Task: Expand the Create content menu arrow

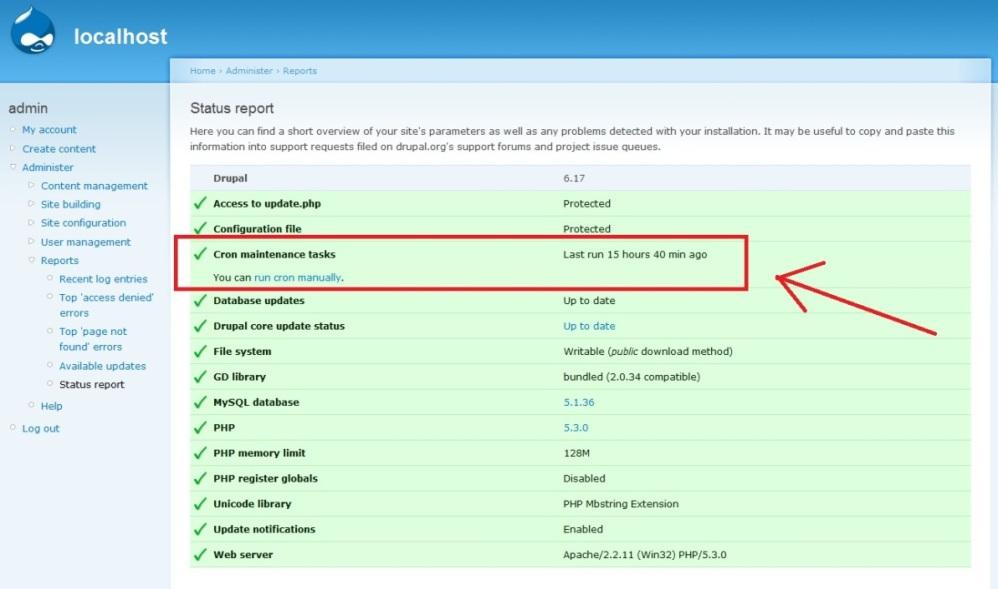Action: tap(13, 148)
